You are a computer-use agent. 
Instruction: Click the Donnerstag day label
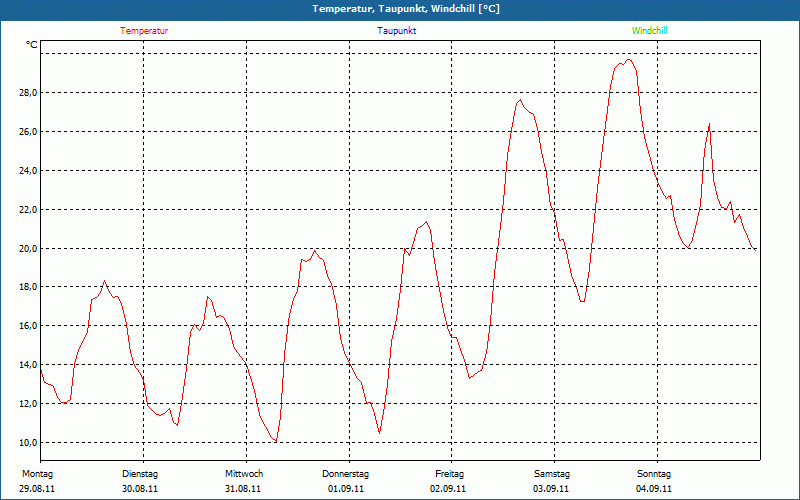click(x=345, y=474)
